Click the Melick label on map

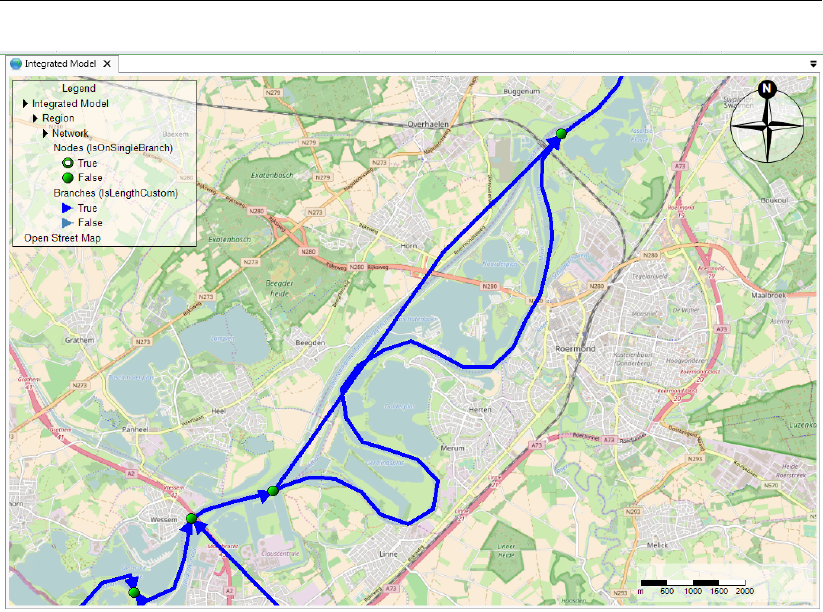point(657,545)
